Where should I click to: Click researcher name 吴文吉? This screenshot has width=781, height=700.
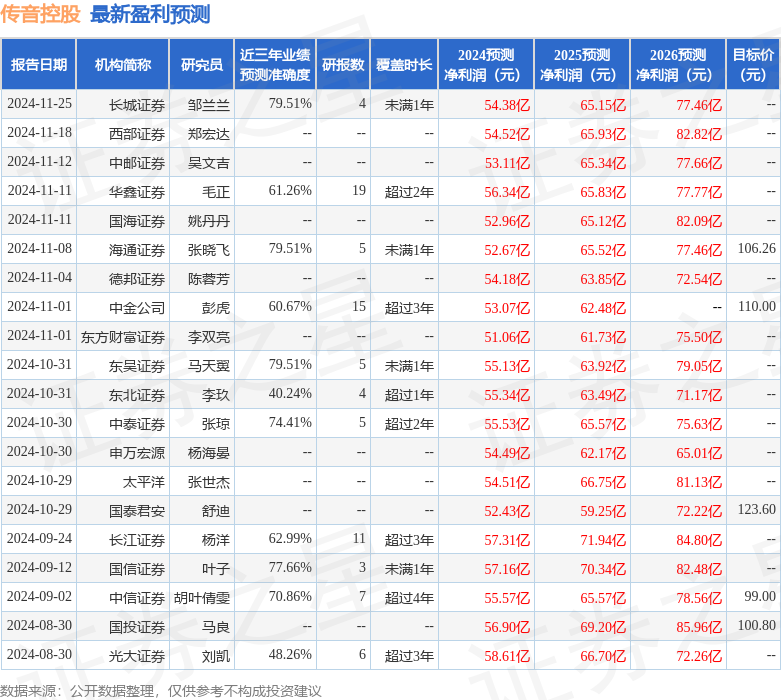pyautogui.click(x=209, y=163)
